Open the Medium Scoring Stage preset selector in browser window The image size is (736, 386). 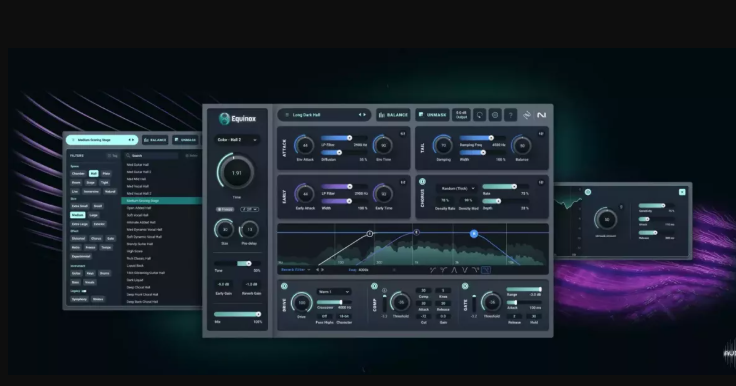102,140
